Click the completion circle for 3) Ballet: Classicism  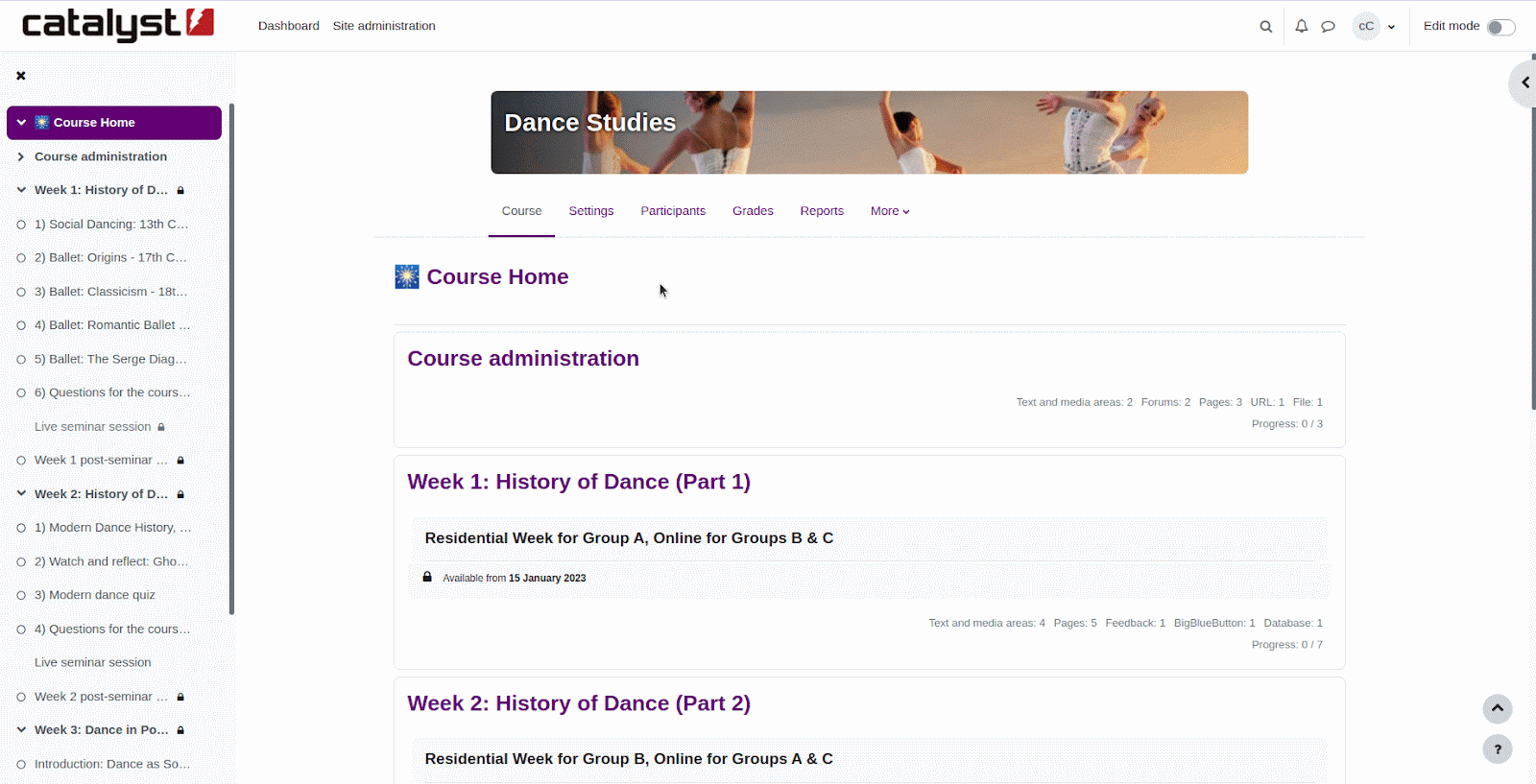(x=21, y=292)
